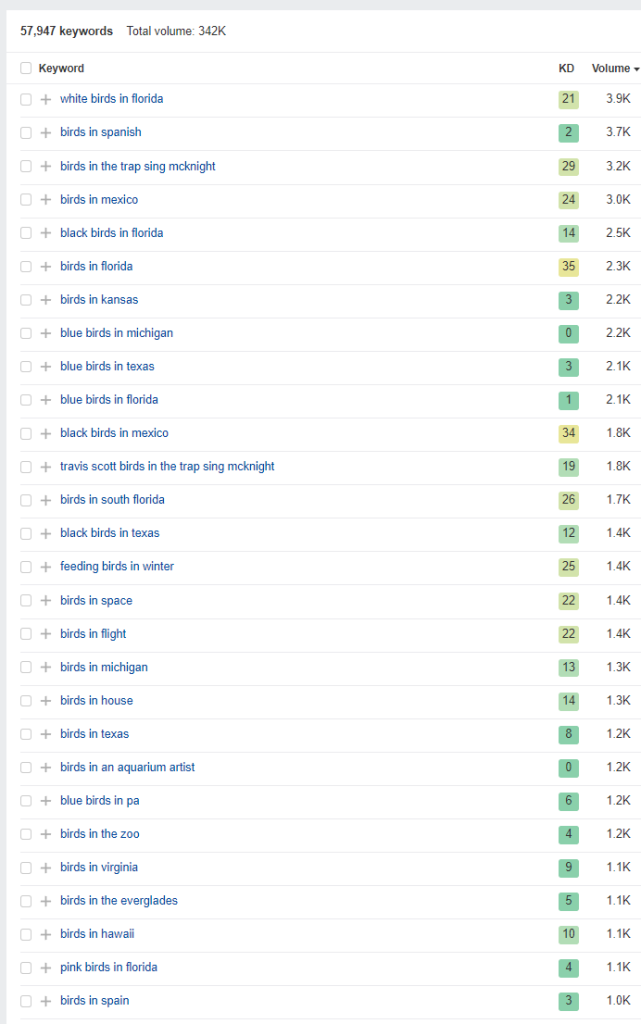Click plus icon beside 'pink birds in florida'
641x1024 pixels.
click(46, 968)
